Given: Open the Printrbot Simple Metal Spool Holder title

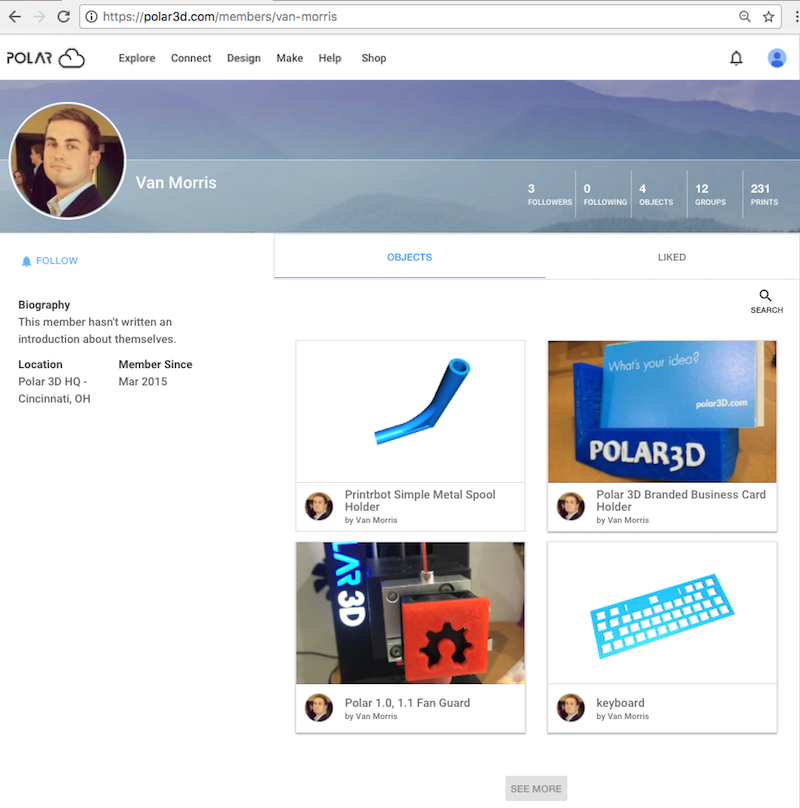Looking at the screenshot, I should 420,500.
